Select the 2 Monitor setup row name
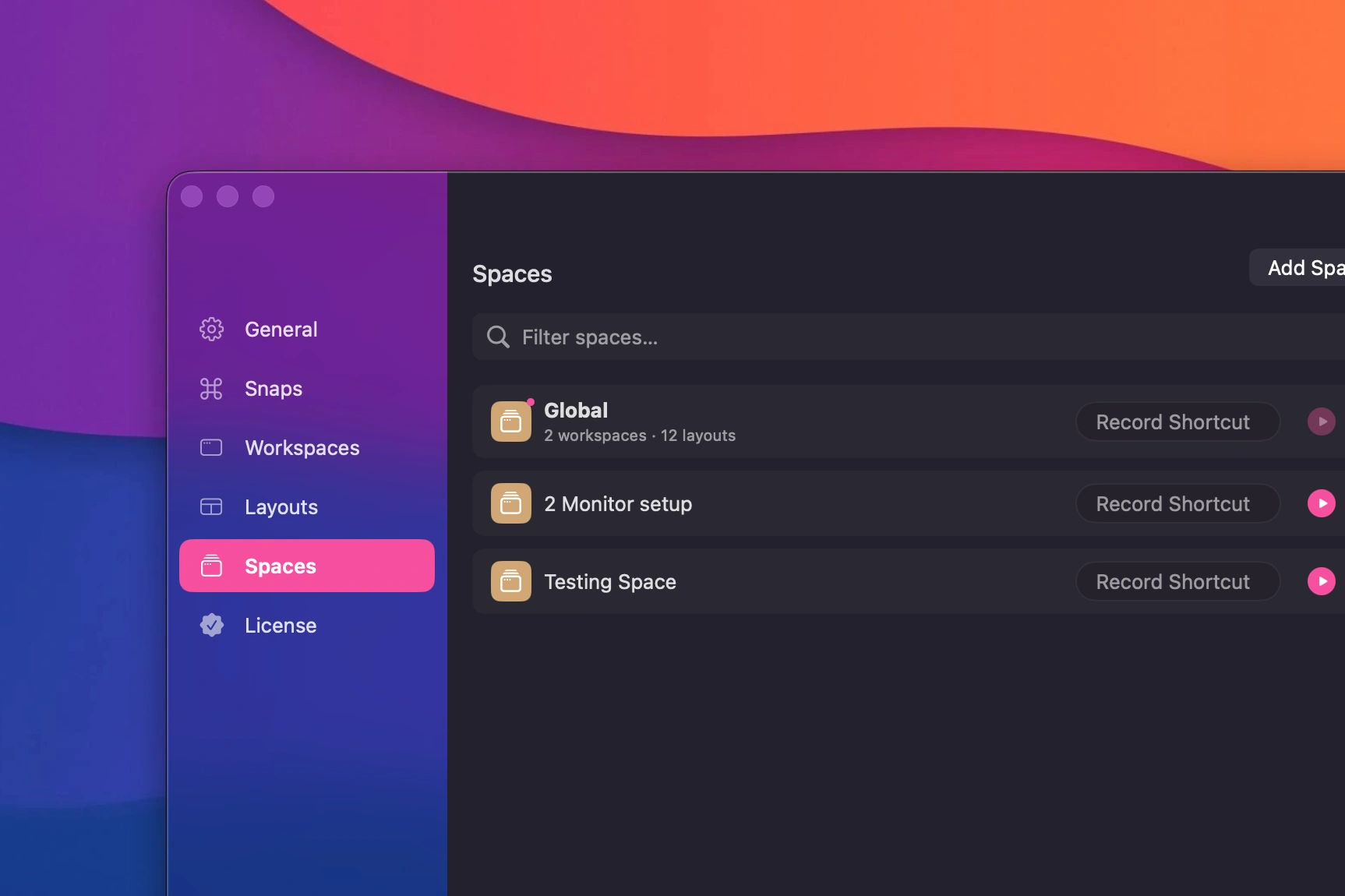This screenshot has height=896, width=1345. (x=618, y=504)
